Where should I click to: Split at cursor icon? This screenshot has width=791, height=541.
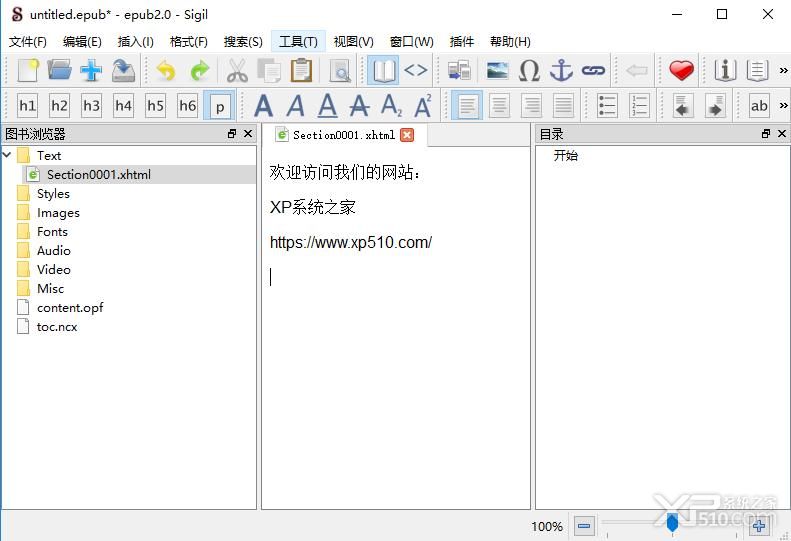point(459,70)
